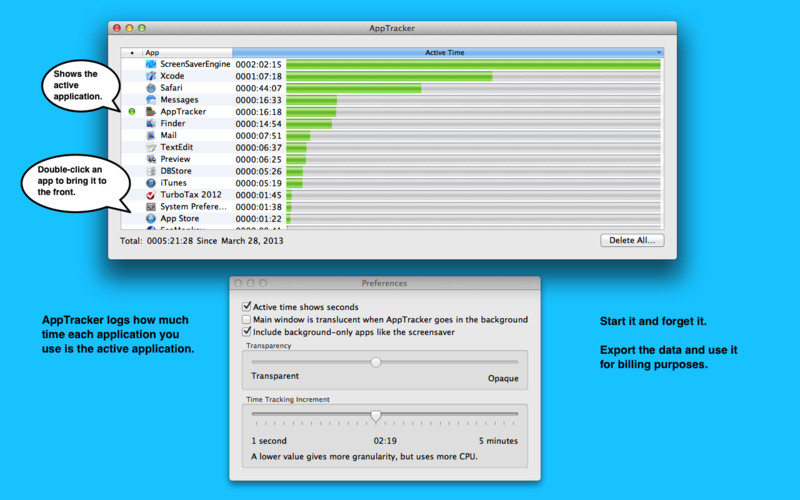Click the Mail app icon
800x500 pixels.
(151, 135)
